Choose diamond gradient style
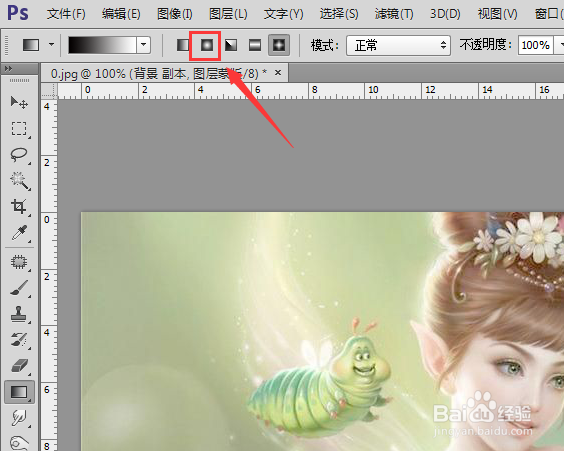This screenshot has height=451, width=564. pyautogui.click(x=279, y=45)
